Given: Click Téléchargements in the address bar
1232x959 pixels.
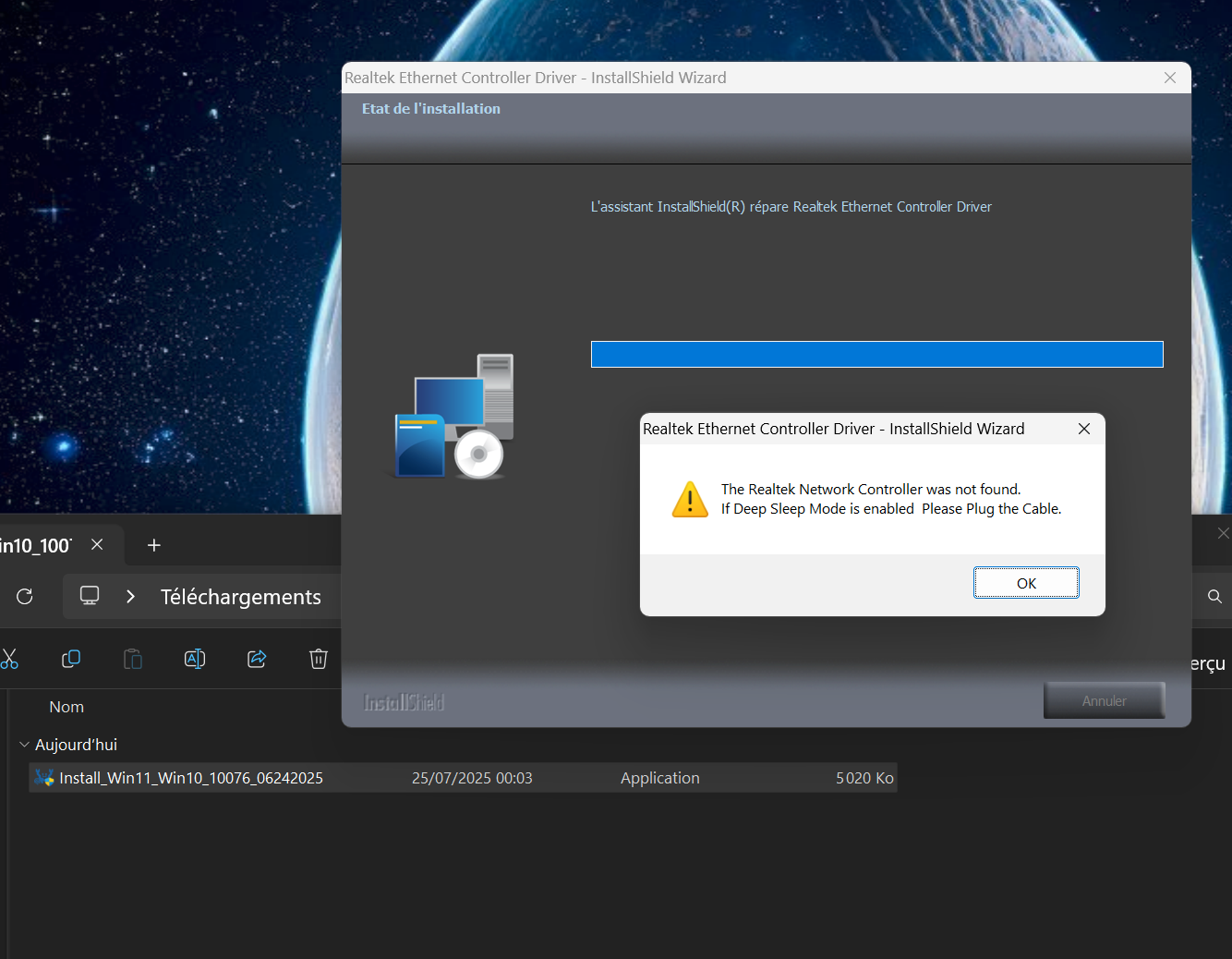Looking at the screenshot, I should [241, 597].
